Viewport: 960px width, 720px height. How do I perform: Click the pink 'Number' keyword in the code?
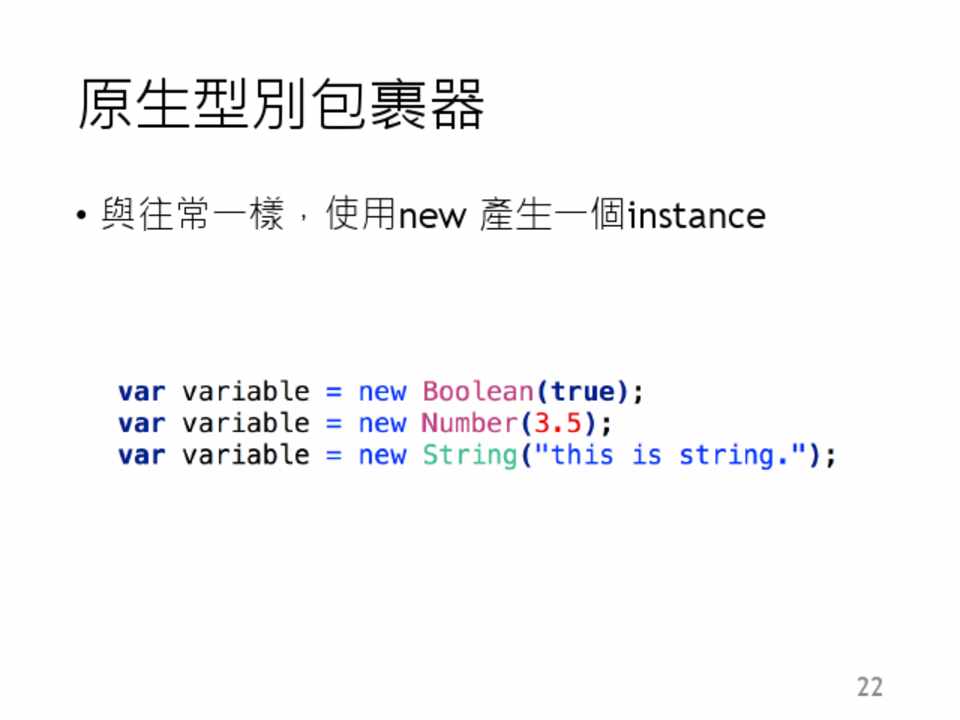[x=470, y=423]
